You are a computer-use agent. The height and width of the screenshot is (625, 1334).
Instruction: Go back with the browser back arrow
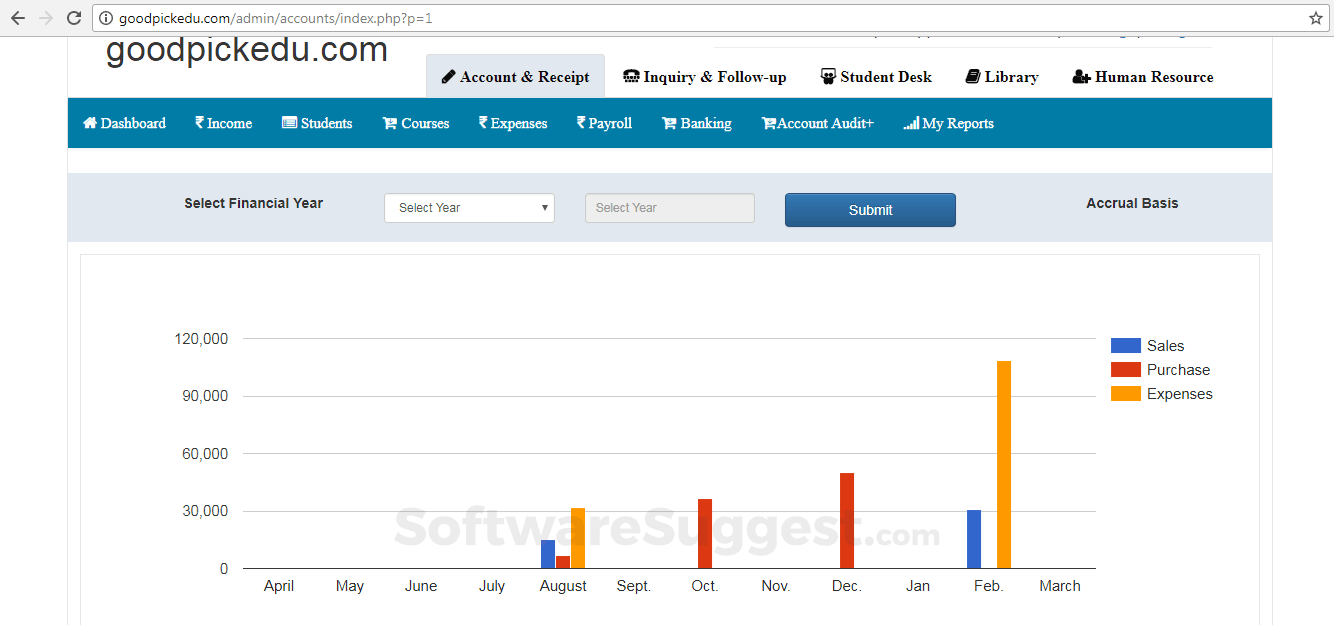(x=18, y=18)
